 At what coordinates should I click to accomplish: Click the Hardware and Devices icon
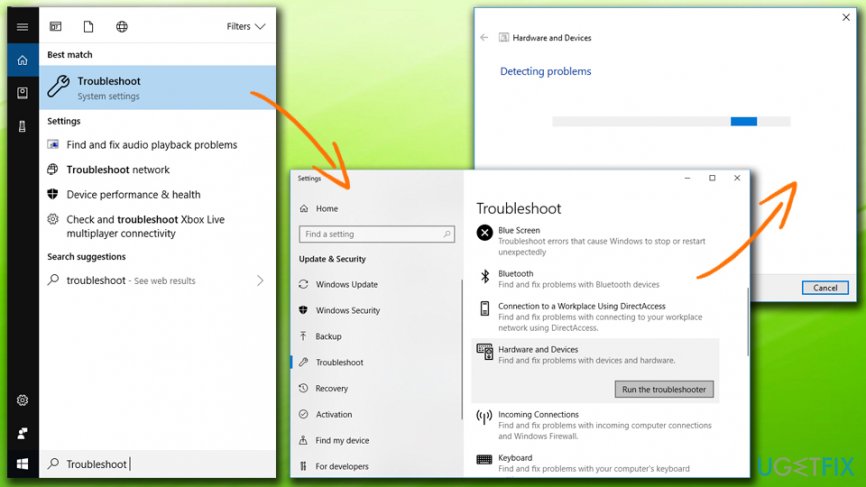[484, 352]
